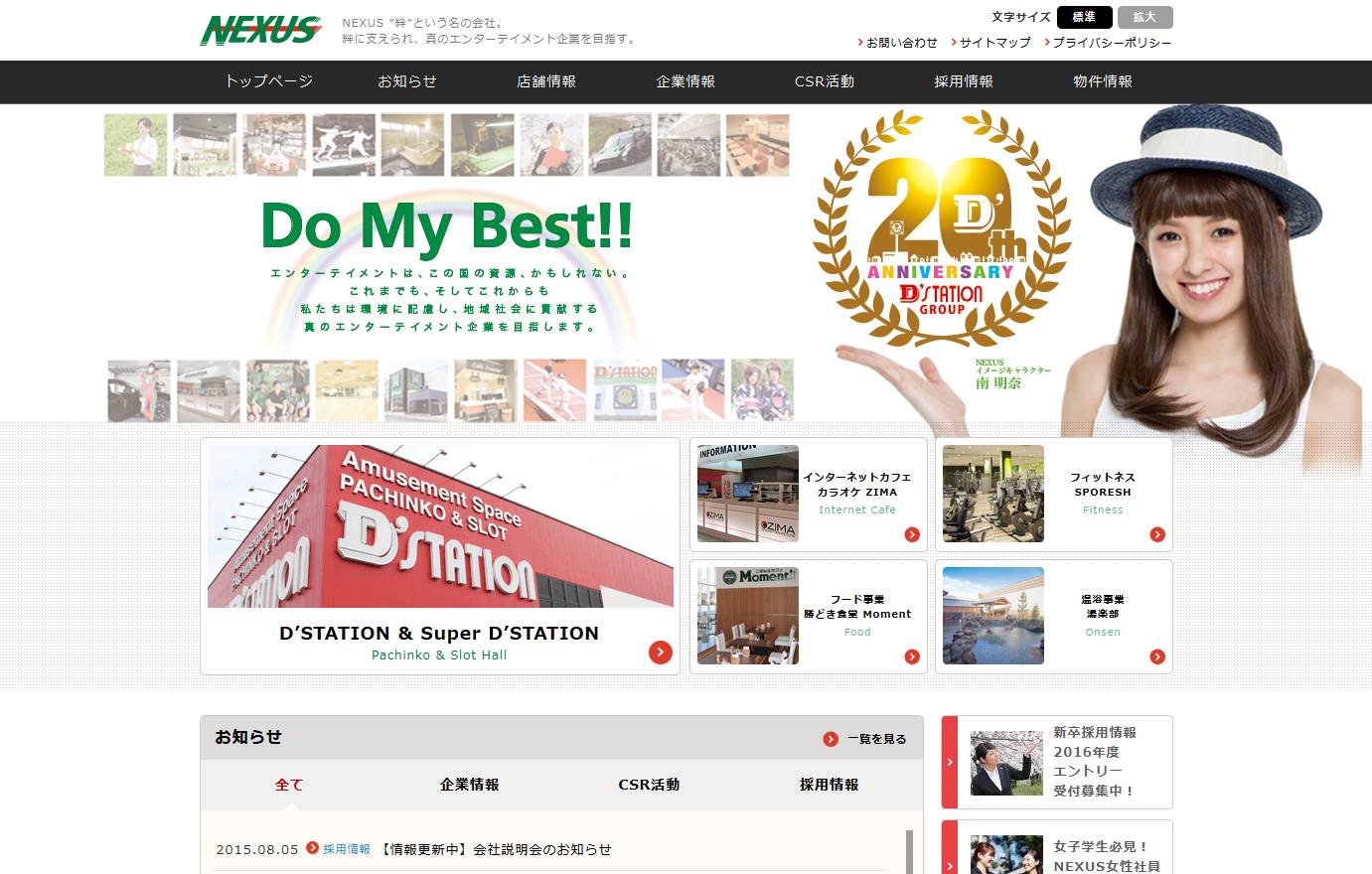
Task: Click the fencing photo in top strip
Action: pos(344,145)
